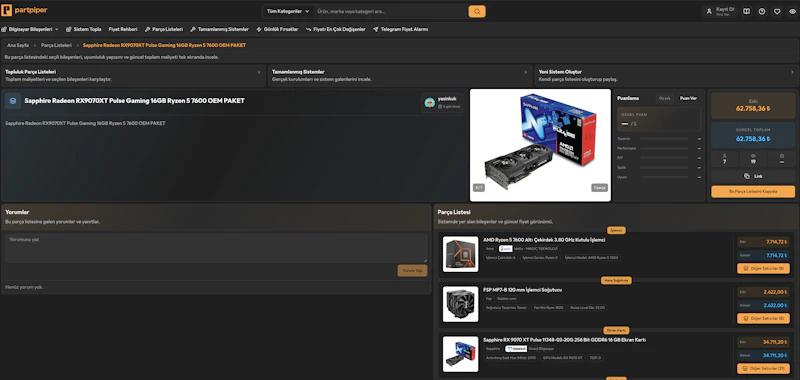Open the book icon in header

[x=746, y=11]
